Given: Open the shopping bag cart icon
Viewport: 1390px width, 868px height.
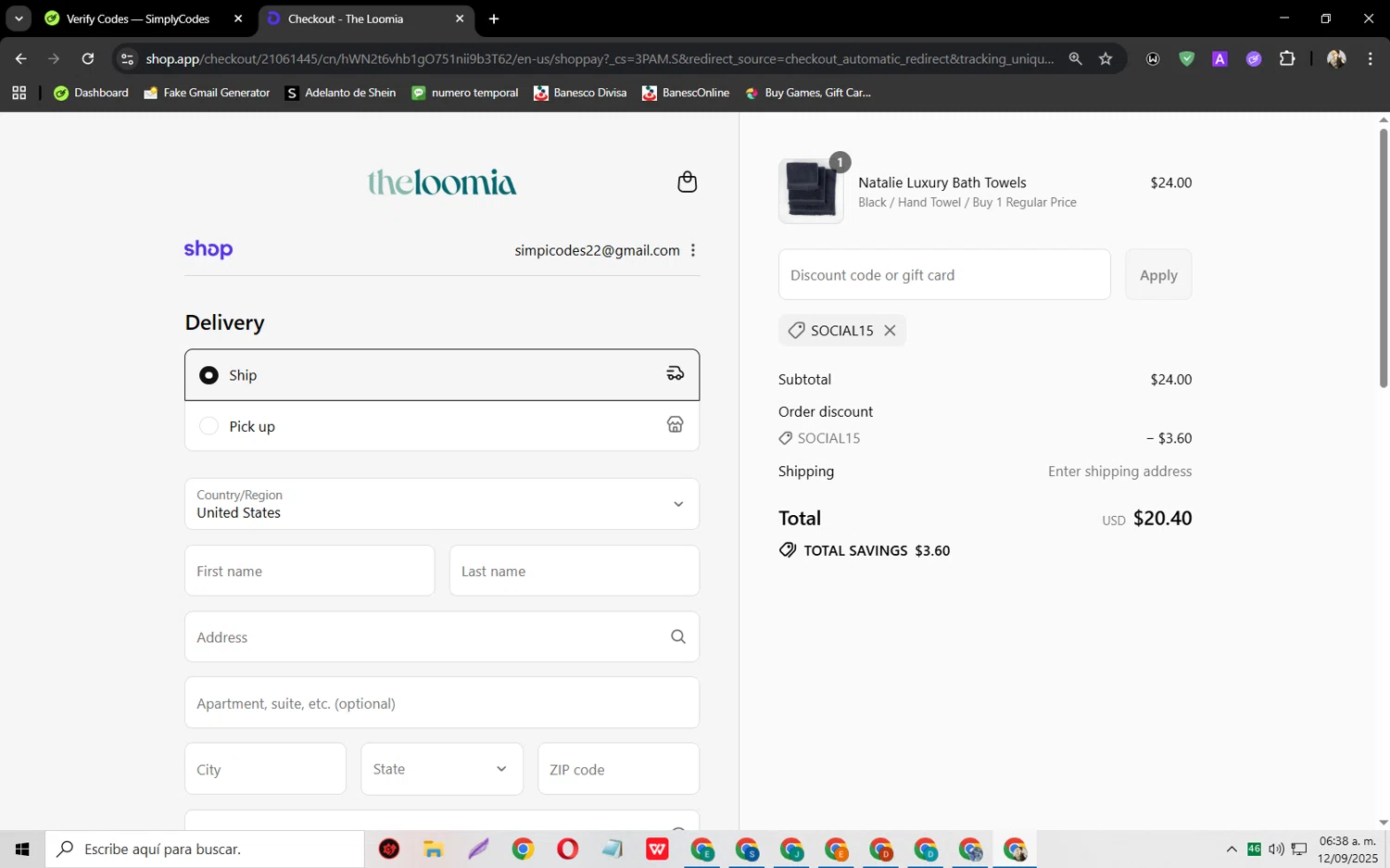Looking at the screenshot, I should (687, 182).
